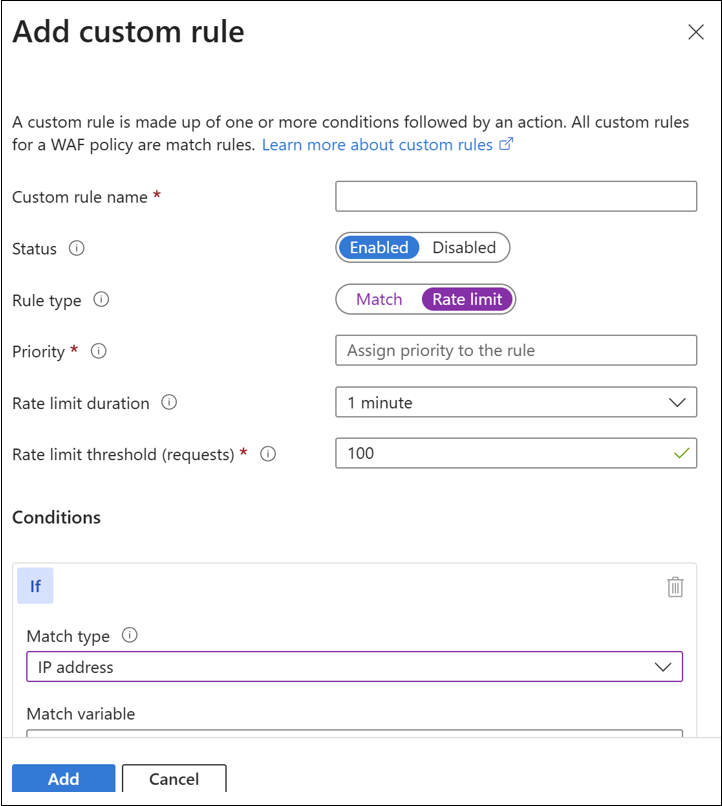Click the Rate limit threshold field showing 100
722x806 pixels.
pos(500,453)
